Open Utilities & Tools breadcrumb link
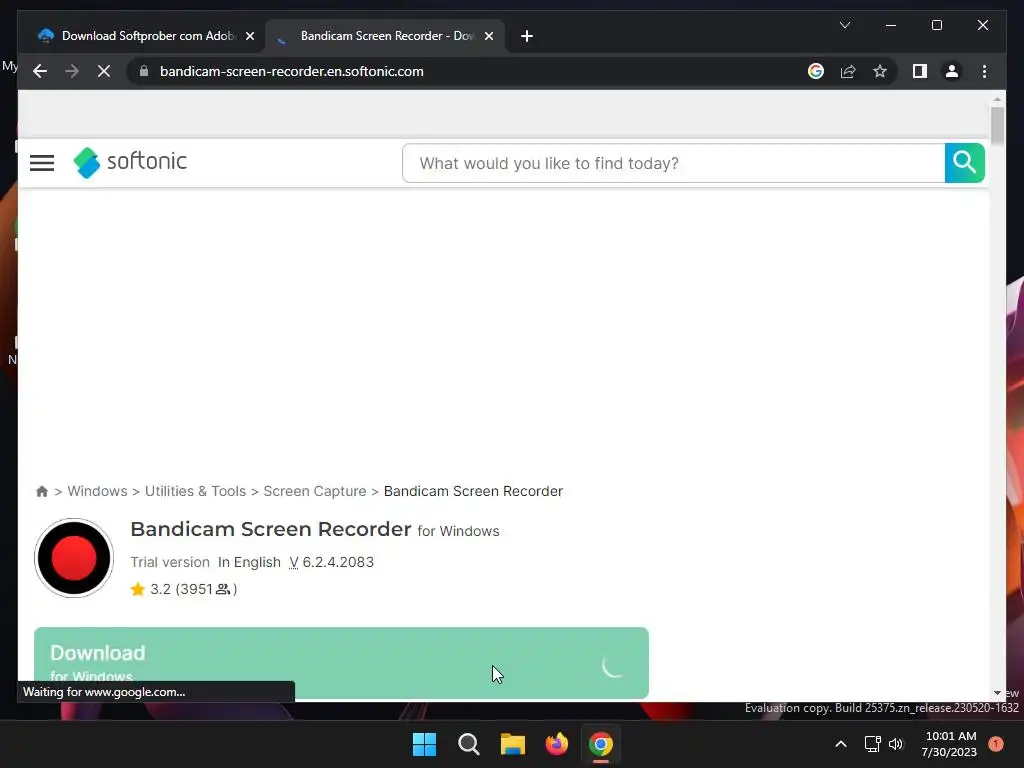The height and width of the screenshot is (768, 1024). [x=195, y=491]
